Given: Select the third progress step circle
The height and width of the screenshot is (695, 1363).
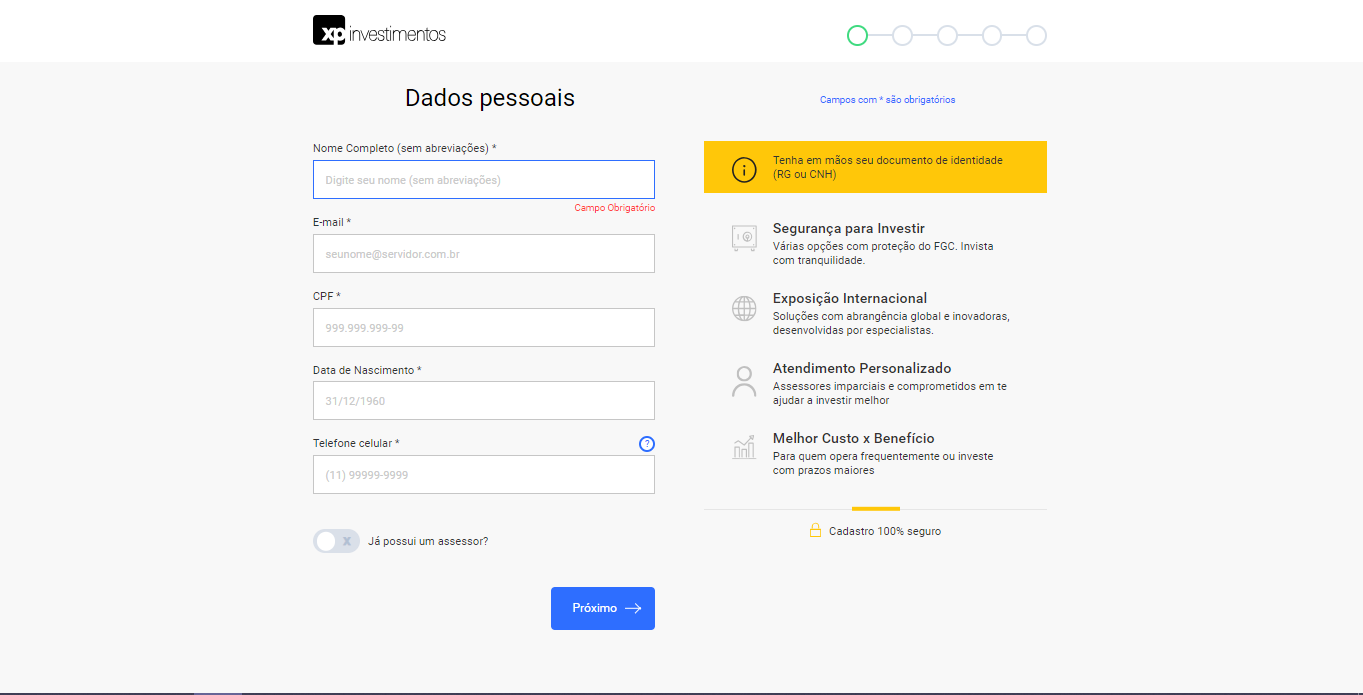Looking at the screenshot, I should [x=947, y=36].
